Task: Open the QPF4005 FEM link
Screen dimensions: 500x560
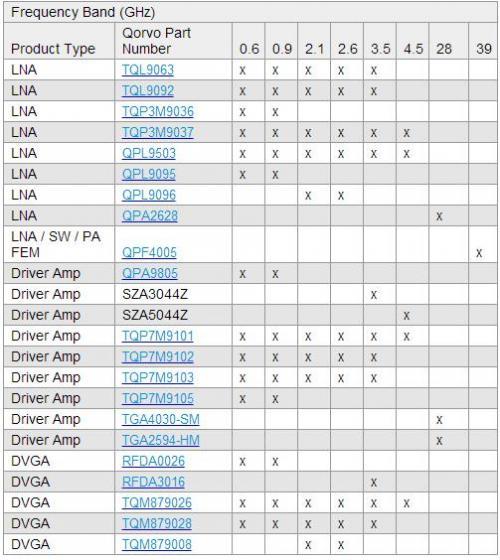Action: pyautogui.click(x=149, y=252)
